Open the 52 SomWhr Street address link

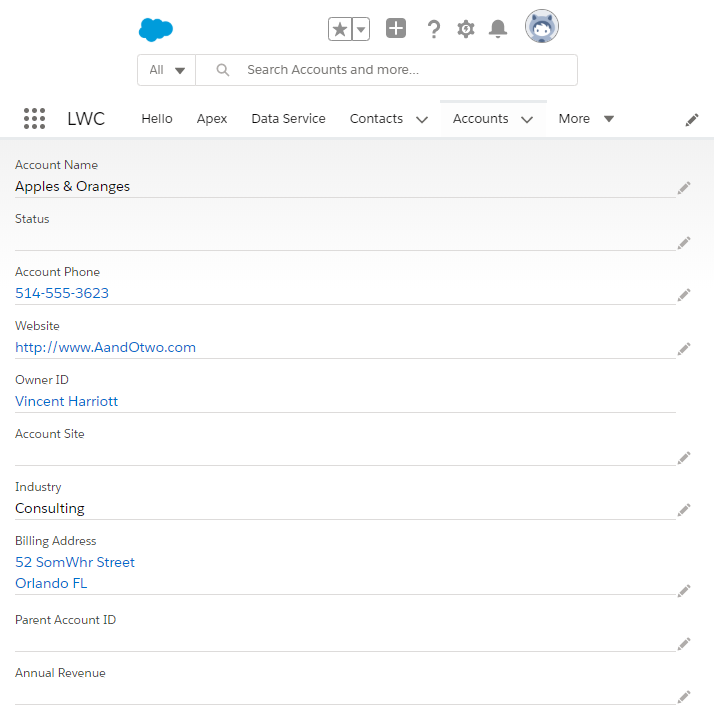click(75, 562)
